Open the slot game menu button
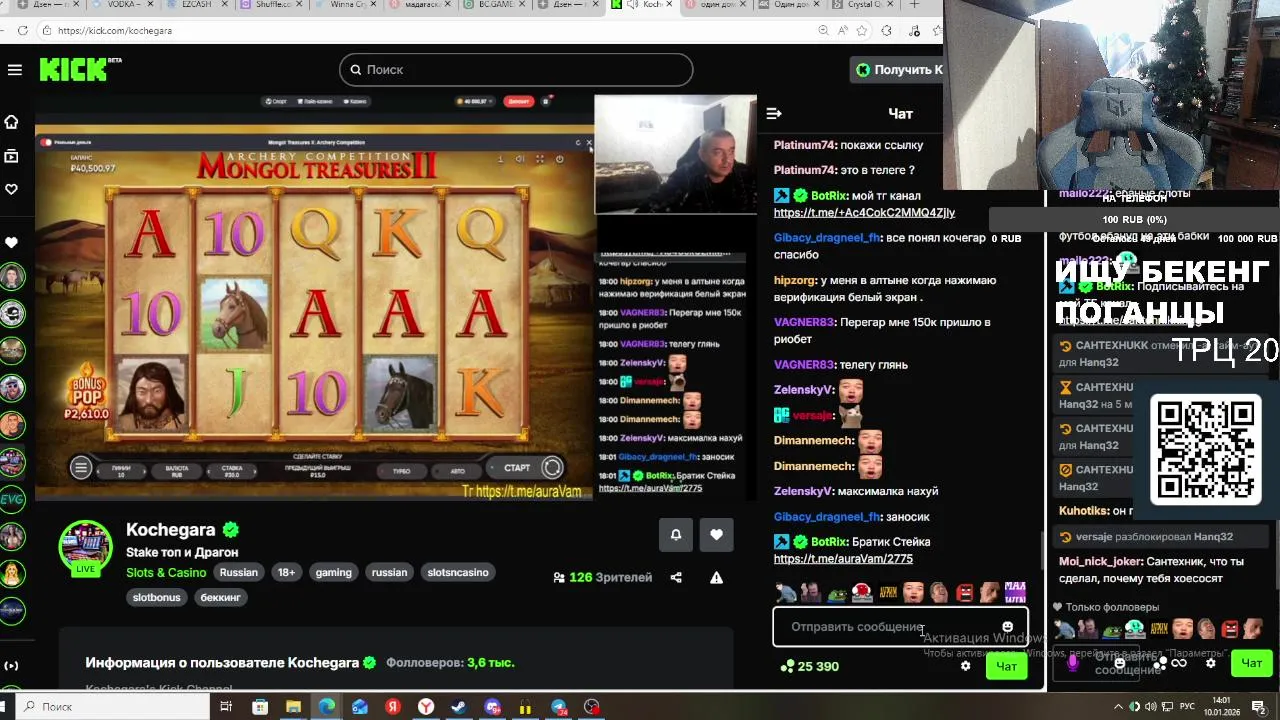1280x720 pixels. [x=81, y=467]
